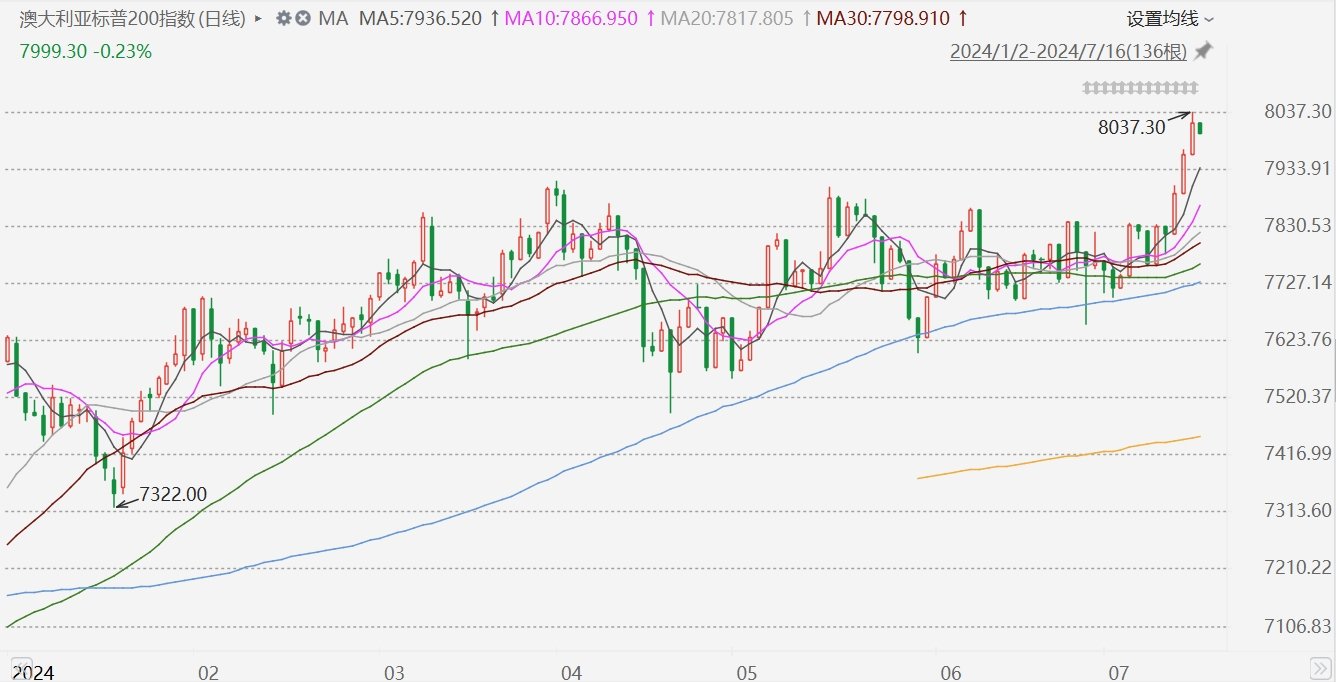Expand the triangle after the 日线 index title
1336x682 pixels.
(x=259, y=19)
